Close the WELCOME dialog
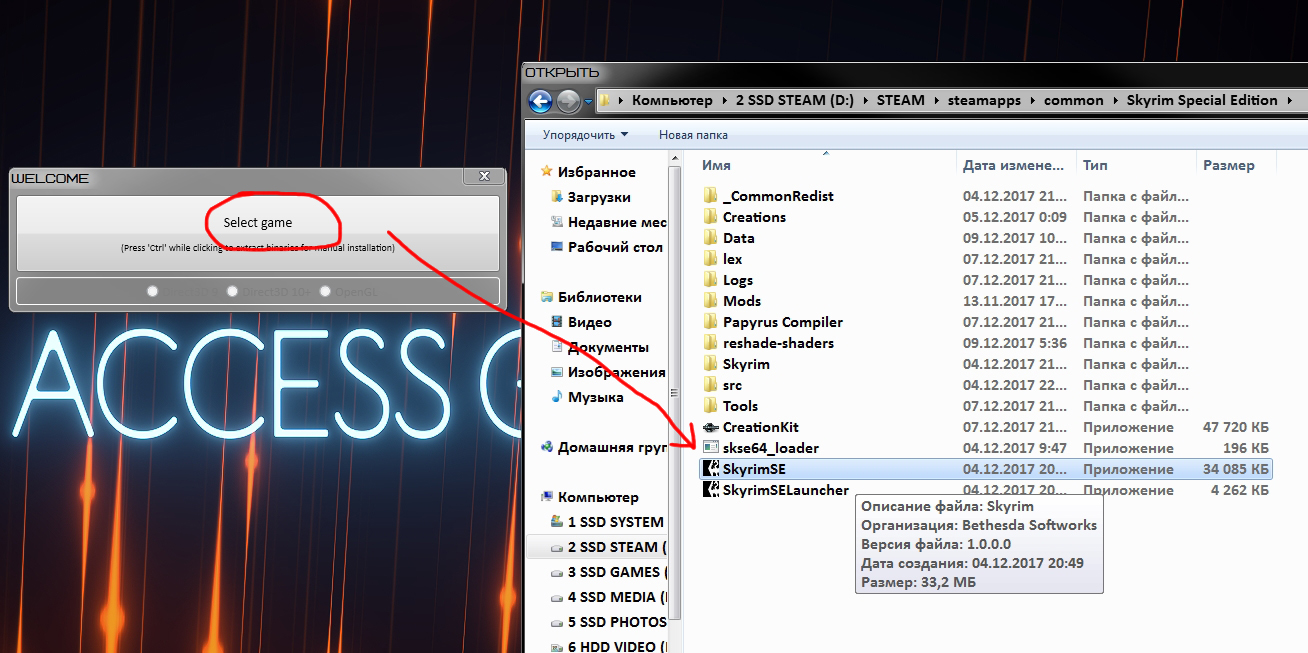 point(484,177)
